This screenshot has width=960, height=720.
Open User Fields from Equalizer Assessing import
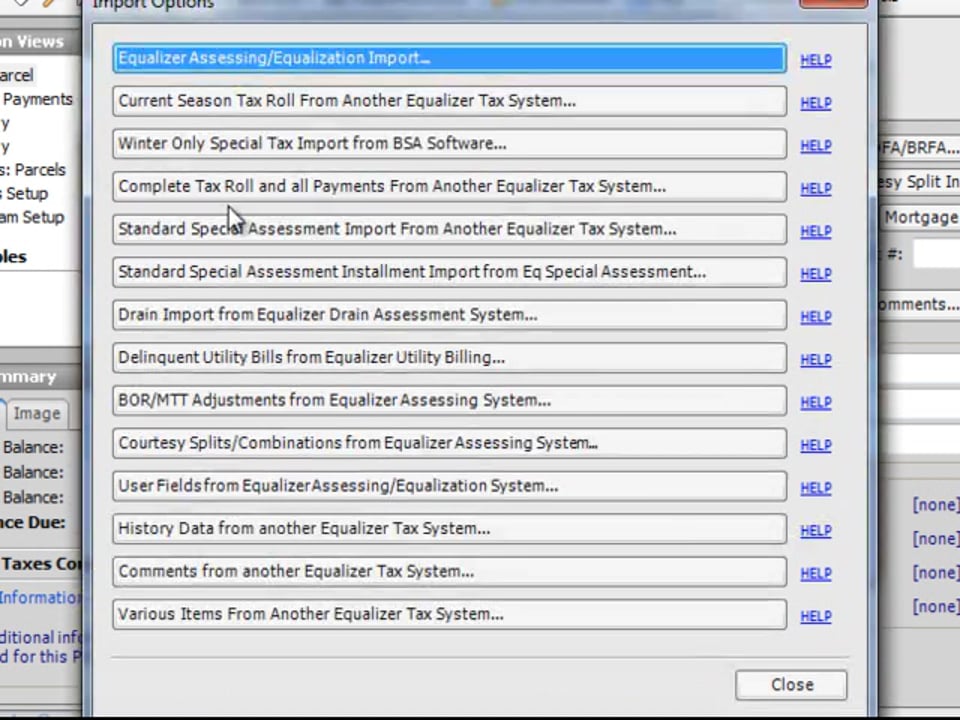(449, 487)
